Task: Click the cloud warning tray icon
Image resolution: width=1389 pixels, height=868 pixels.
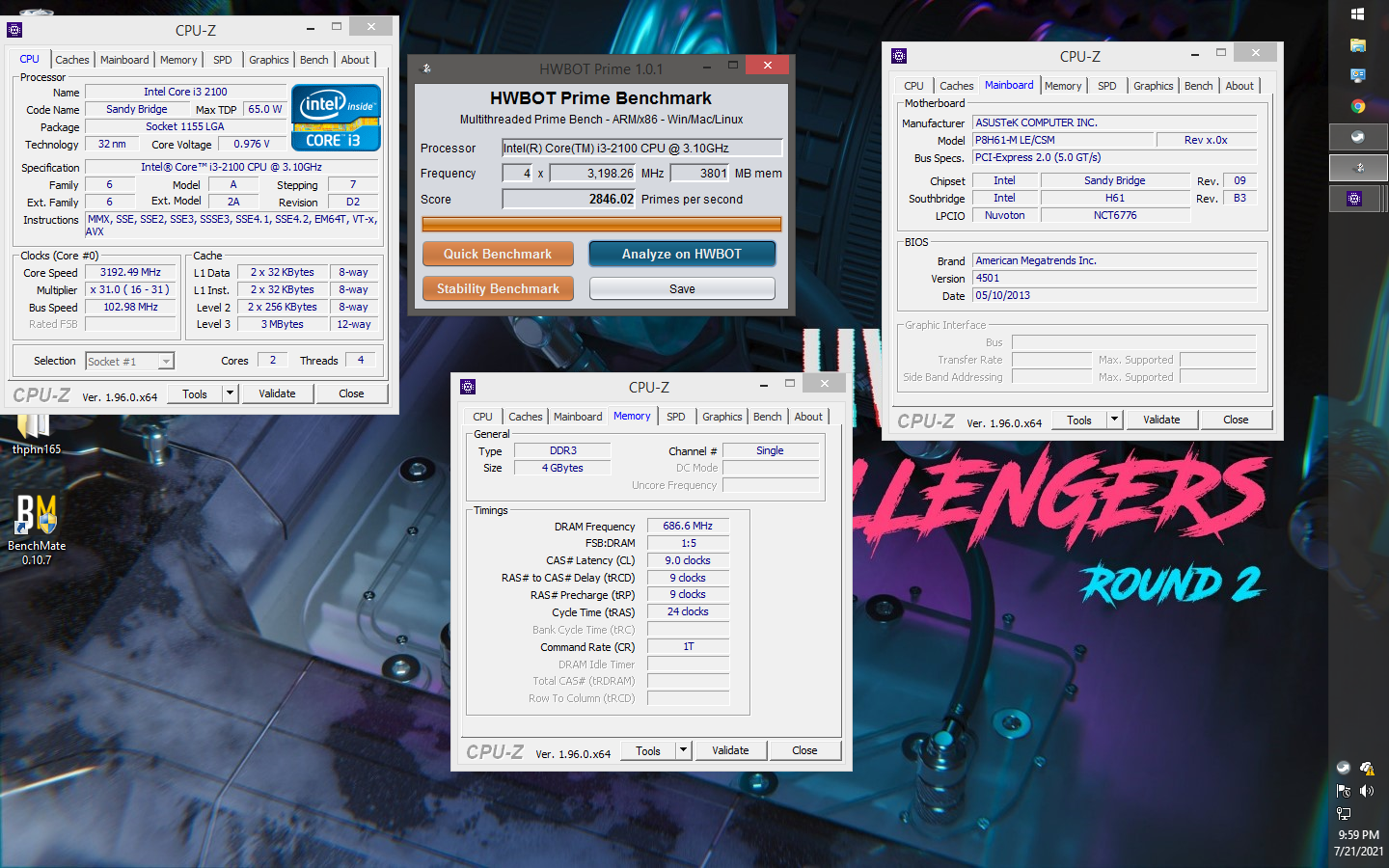Action: point(1367,768)
